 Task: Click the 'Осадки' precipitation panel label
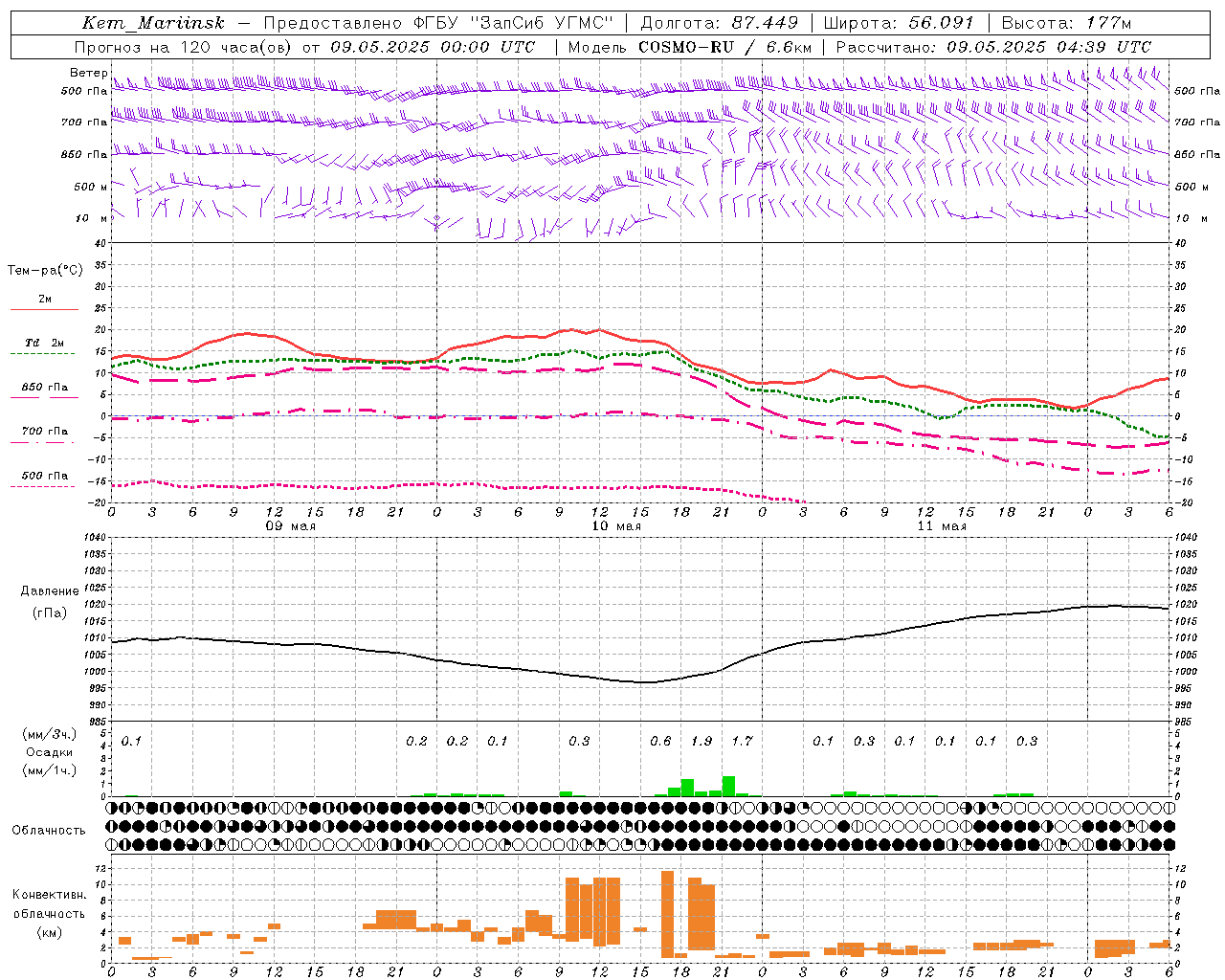point(50,752)
